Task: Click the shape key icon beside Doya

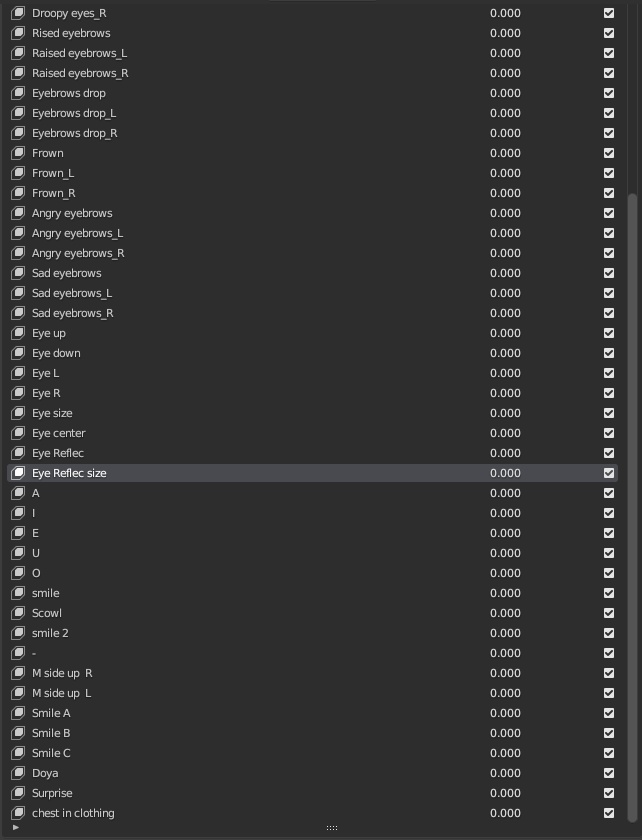Action: coord(18,773)
